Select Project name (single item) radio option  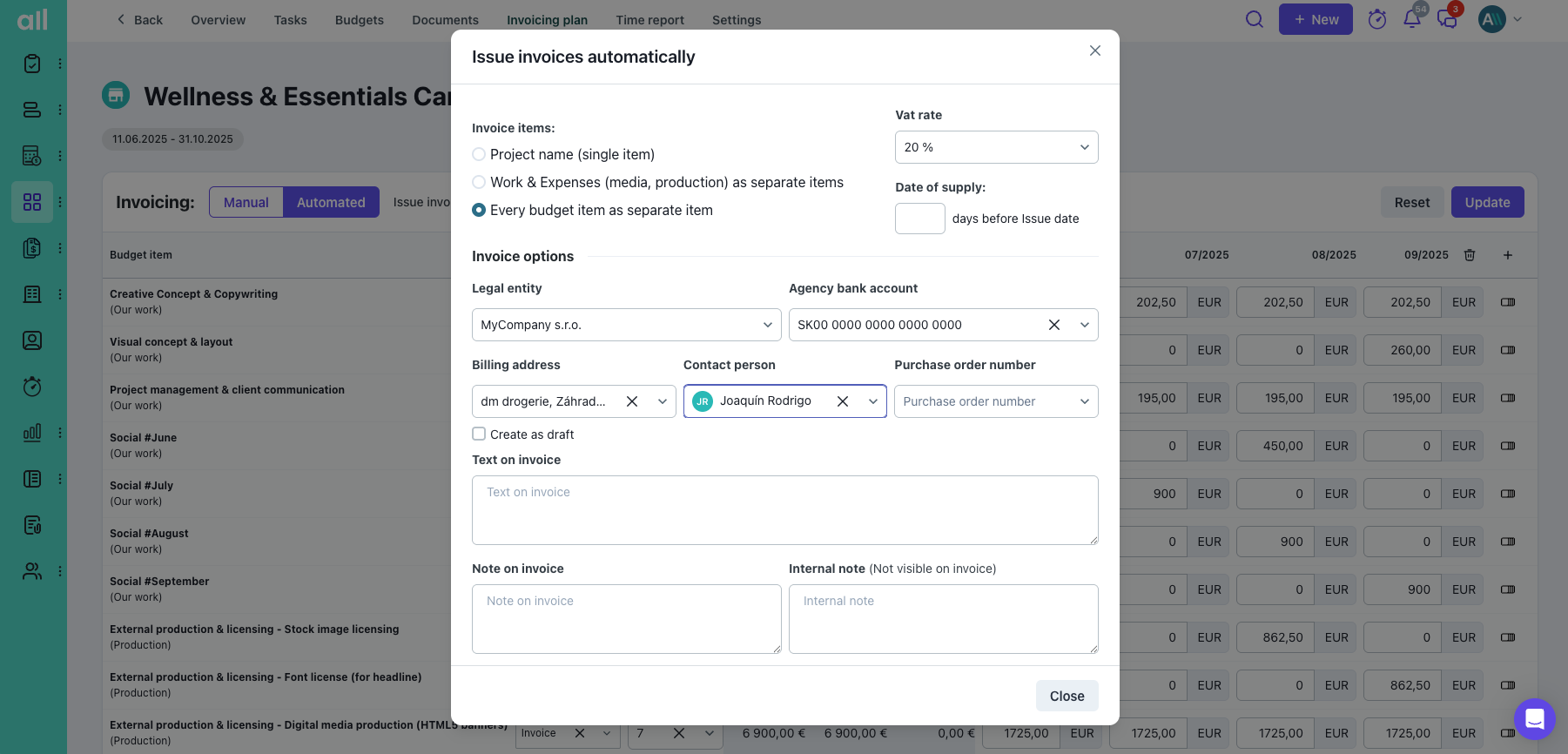pyautogui.click(x=479, y=154)
